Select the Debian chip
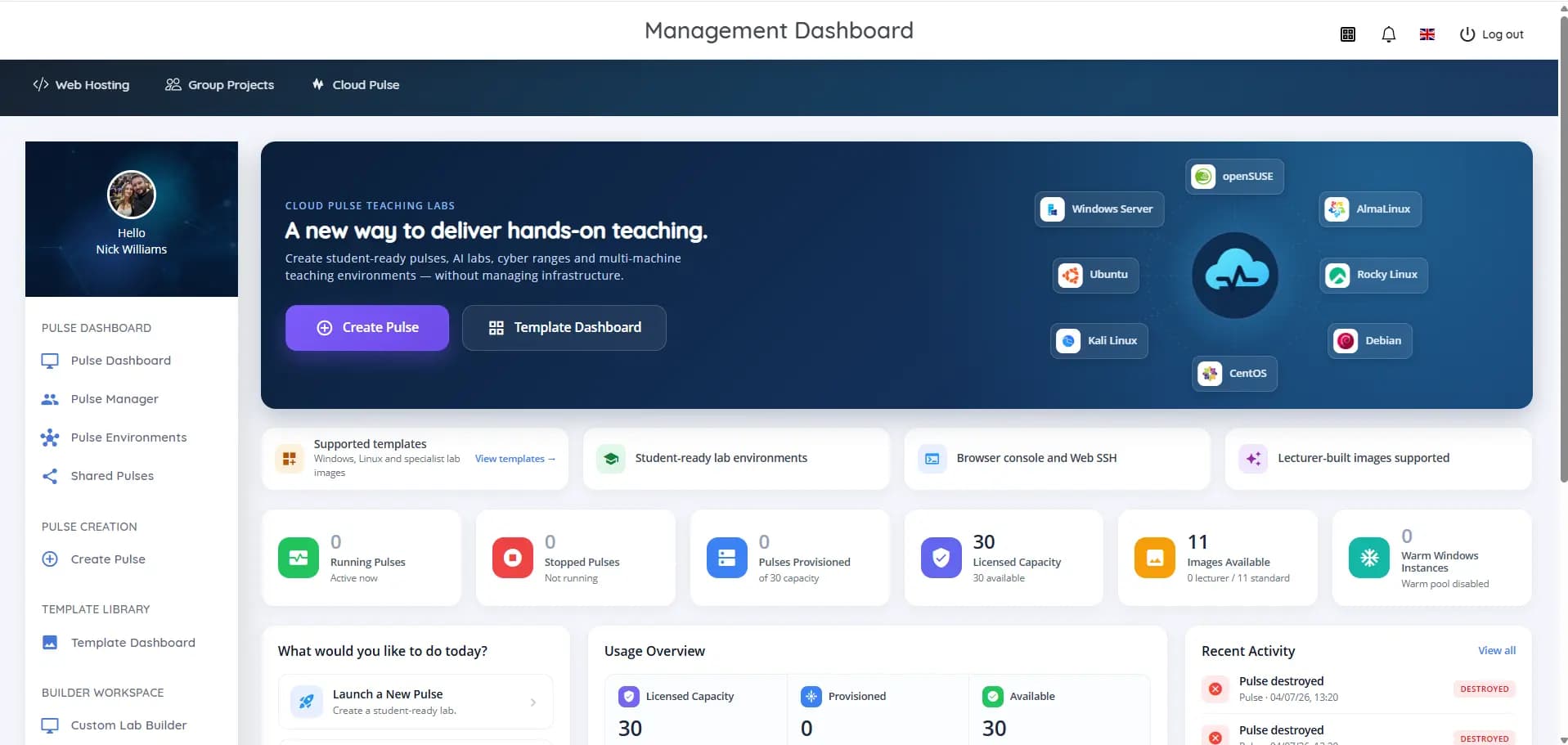Viewport: 1568px width, 745px height. (x=1370, y=341)
